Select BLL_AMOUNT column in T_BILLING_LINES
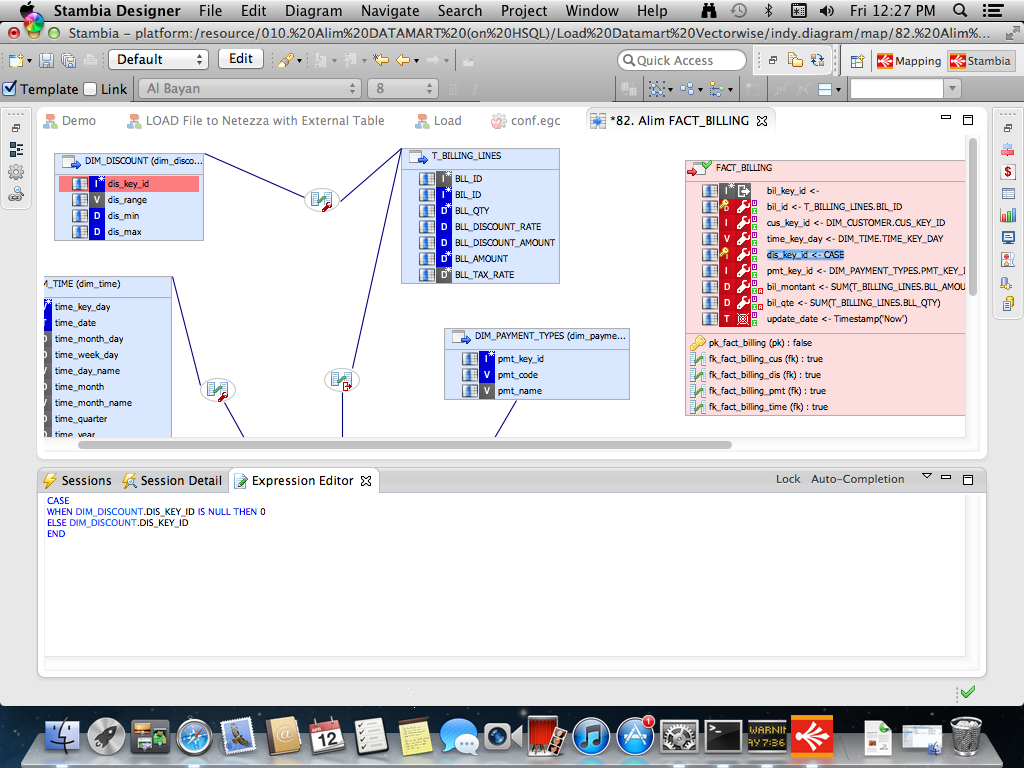The image size is (1024, 768). pos(481,259)
